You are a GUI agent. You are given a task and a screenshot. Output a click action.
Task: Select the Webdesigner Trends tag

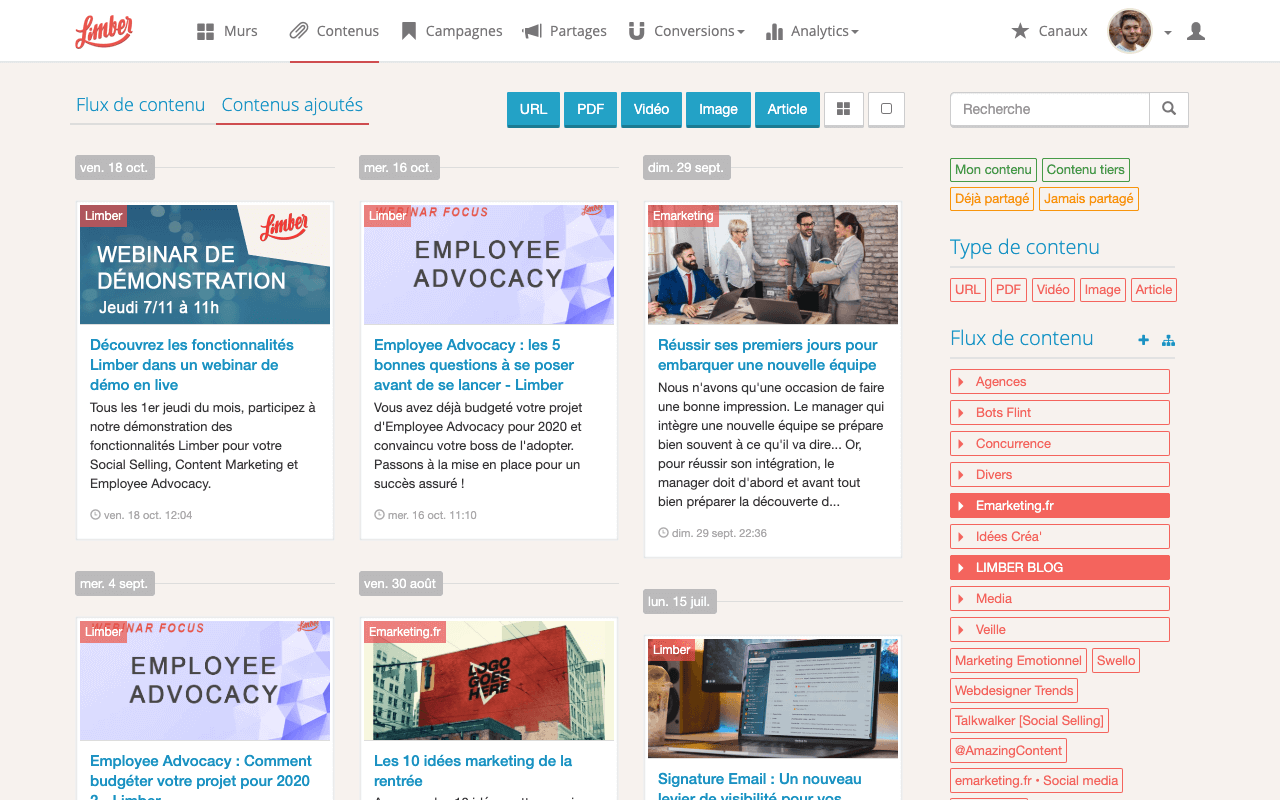click(x=1014, y=691)
